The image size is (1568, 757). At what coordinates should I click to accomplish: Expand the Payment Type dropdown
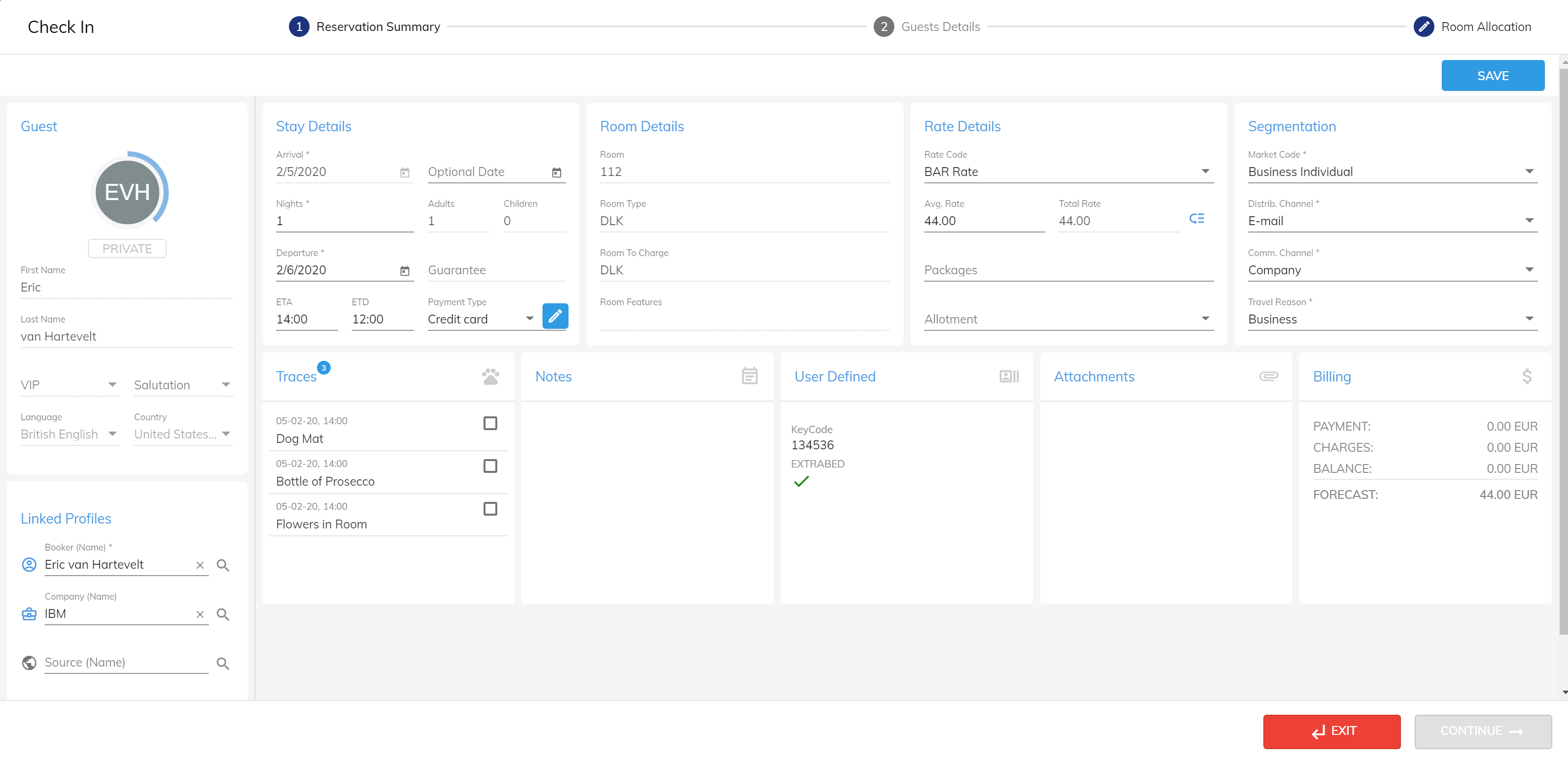pos(529,319)
